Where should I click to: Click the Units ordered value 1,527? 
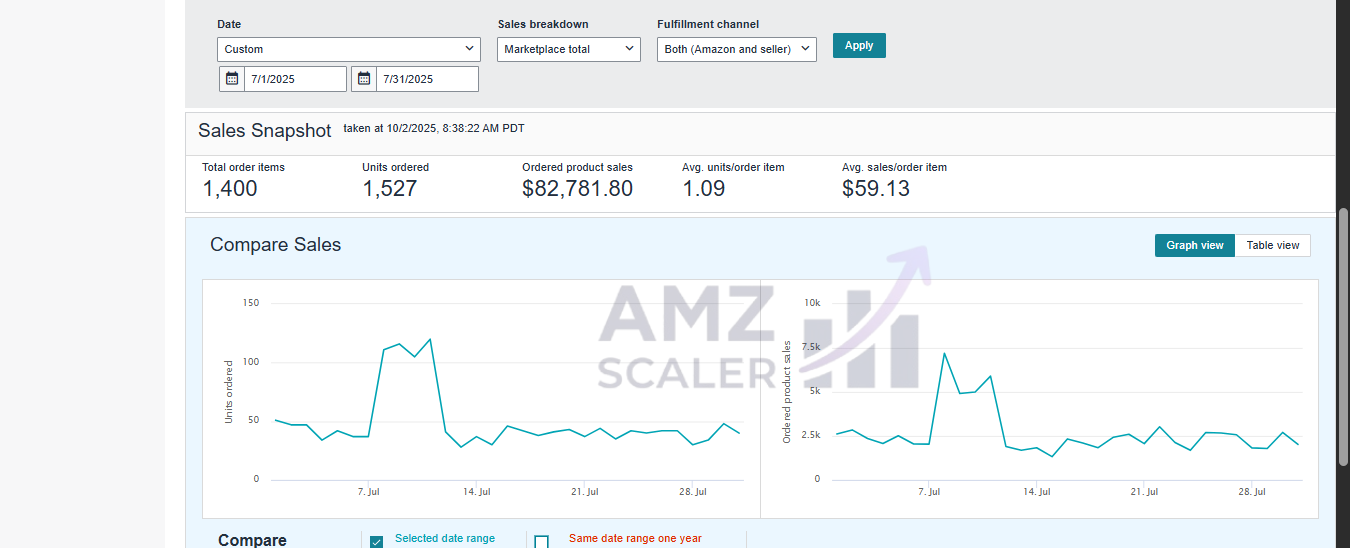390,188
